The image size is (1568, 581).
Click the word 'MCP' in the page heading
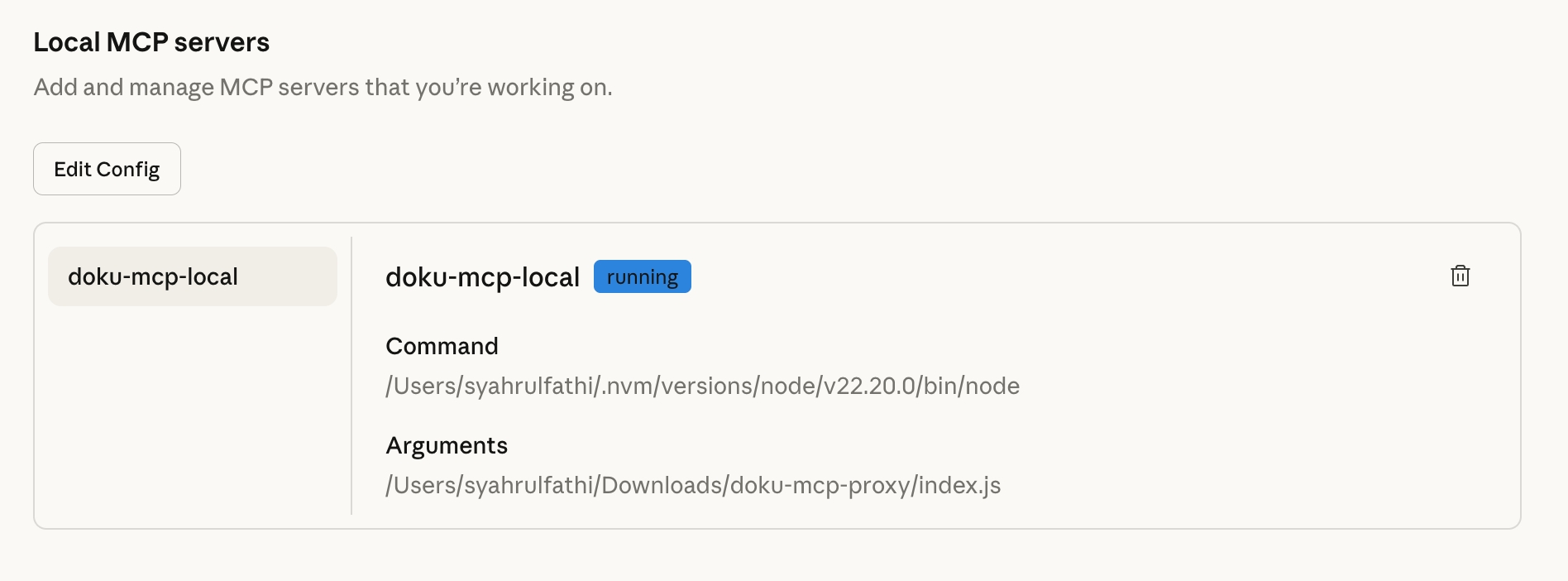[137, 42]
